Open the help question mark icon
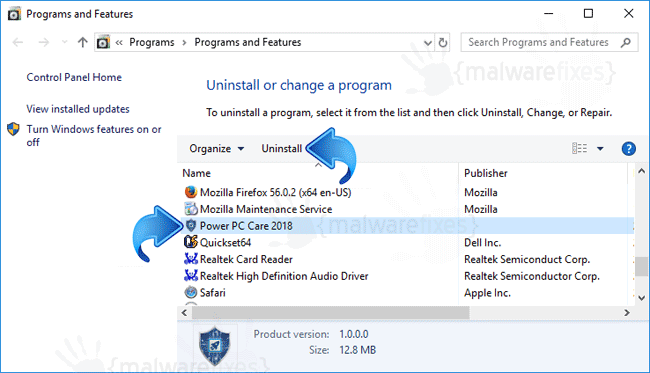Viewport: 650px width, 373px height. 628,148
